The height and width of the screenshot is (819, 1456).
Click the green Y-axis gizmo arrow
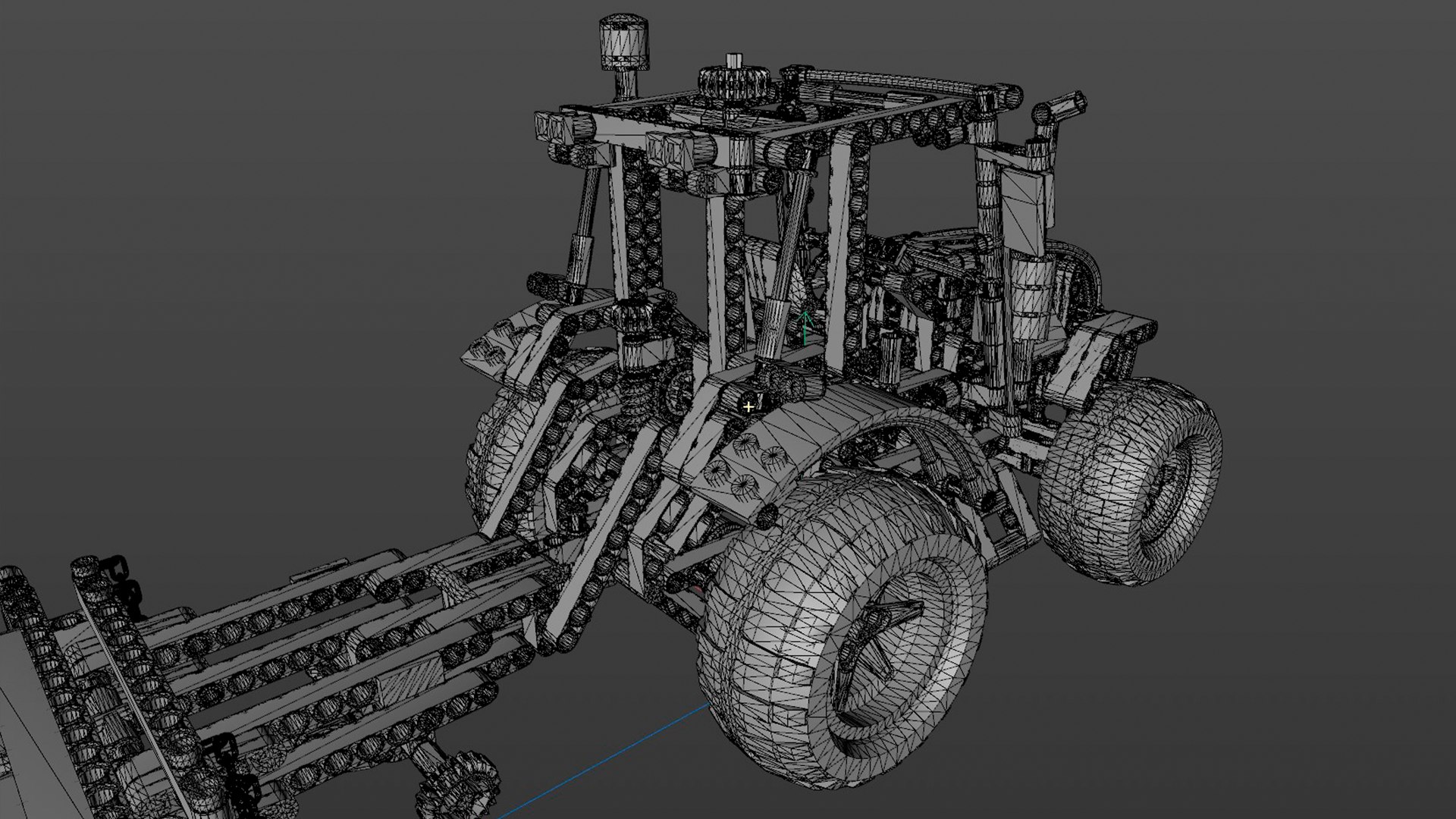click(806, 328)
